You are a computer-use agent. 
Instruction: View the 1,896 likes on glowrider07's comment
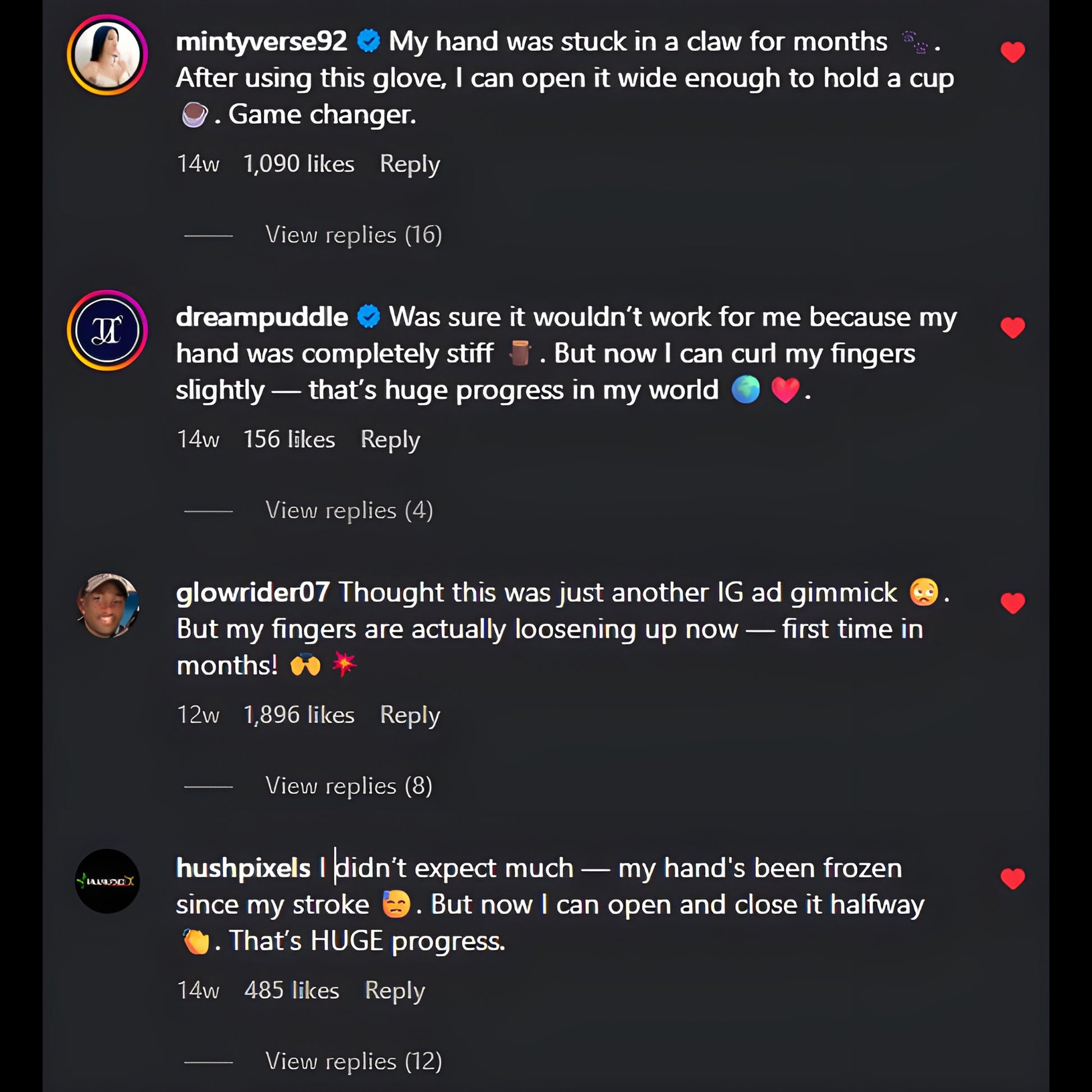299,715
